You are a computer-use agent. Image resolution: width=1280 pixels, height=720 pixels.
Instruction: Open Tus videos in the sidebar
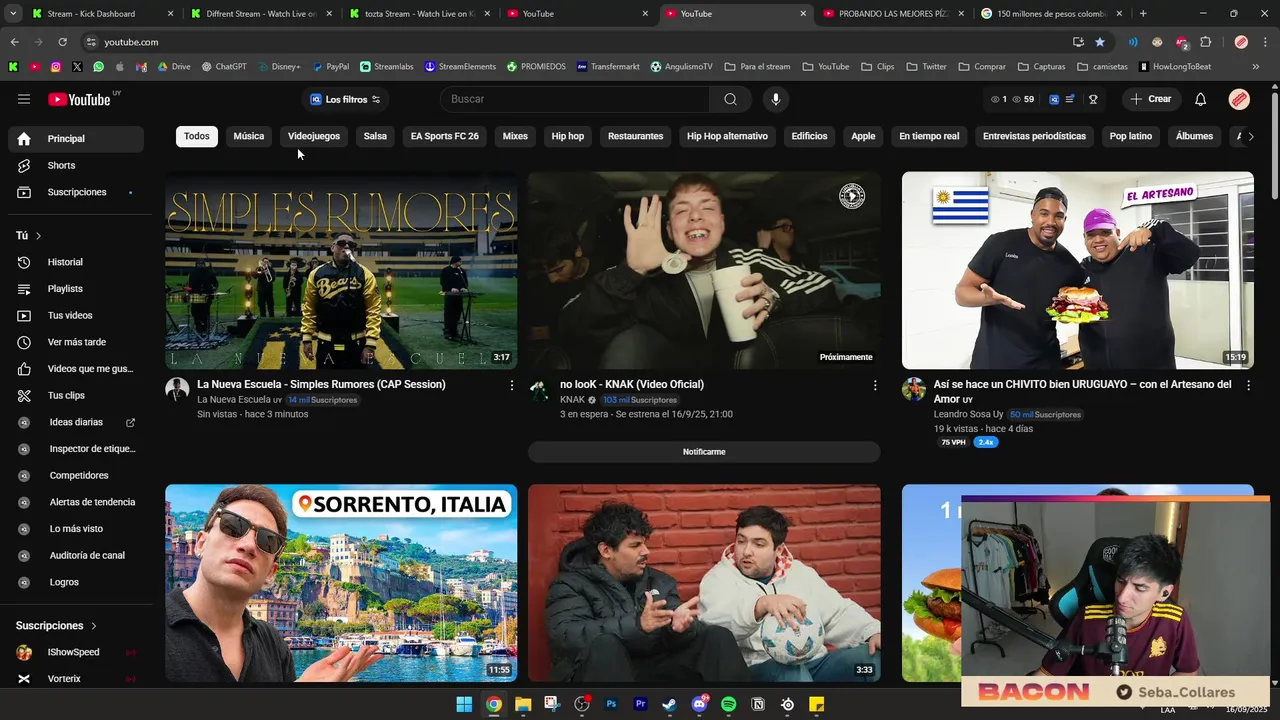tap(76, 315)
